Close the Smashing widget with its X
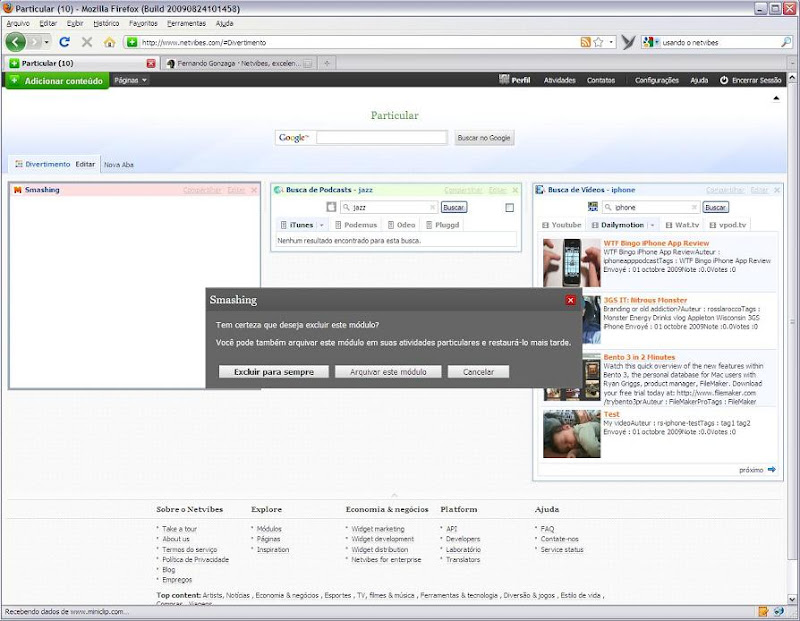800x621 pixels. [x=254, y=190]
